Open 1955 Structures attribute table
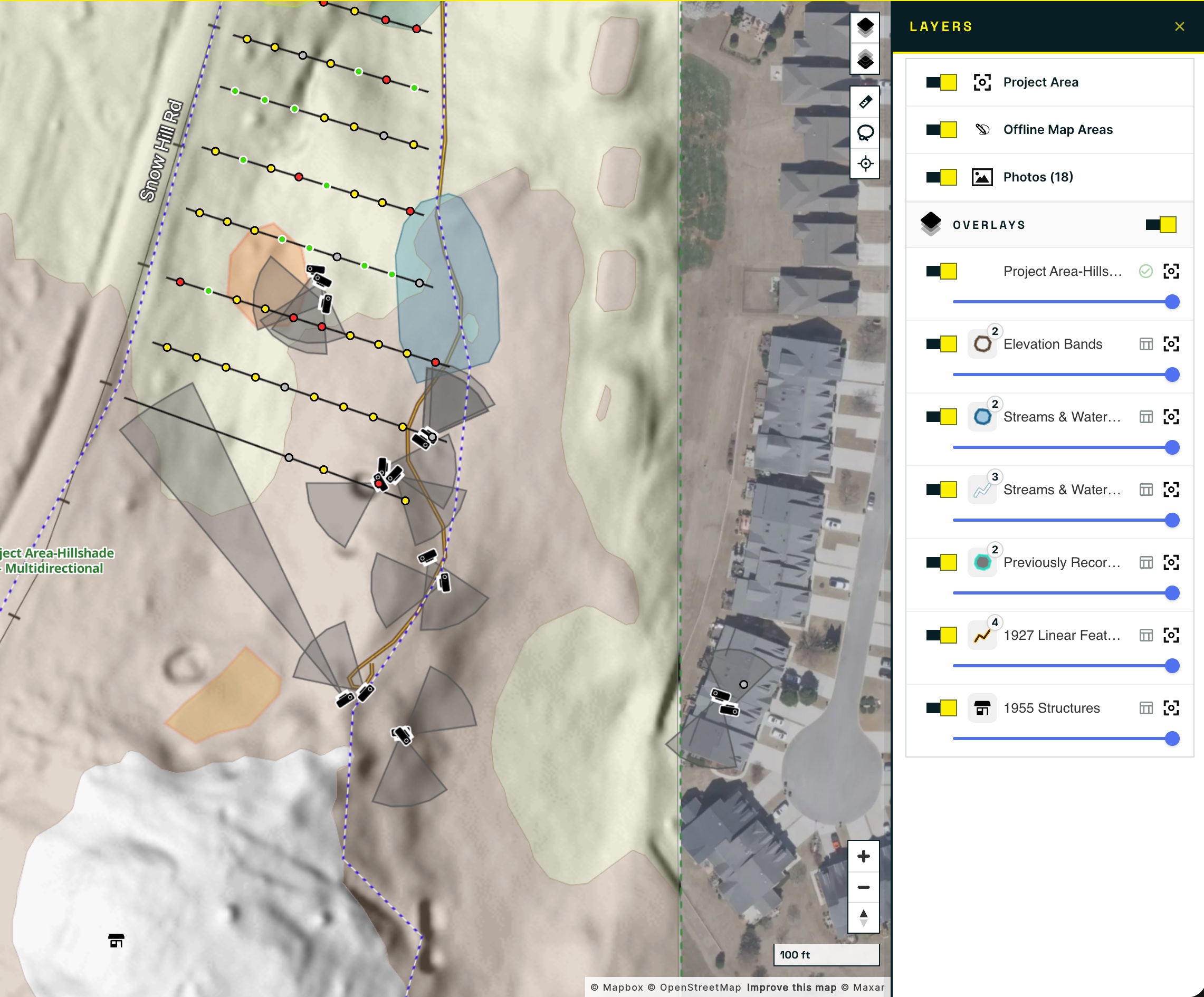The height and width of the screenshot is (997, 1204). point(1146,708)
